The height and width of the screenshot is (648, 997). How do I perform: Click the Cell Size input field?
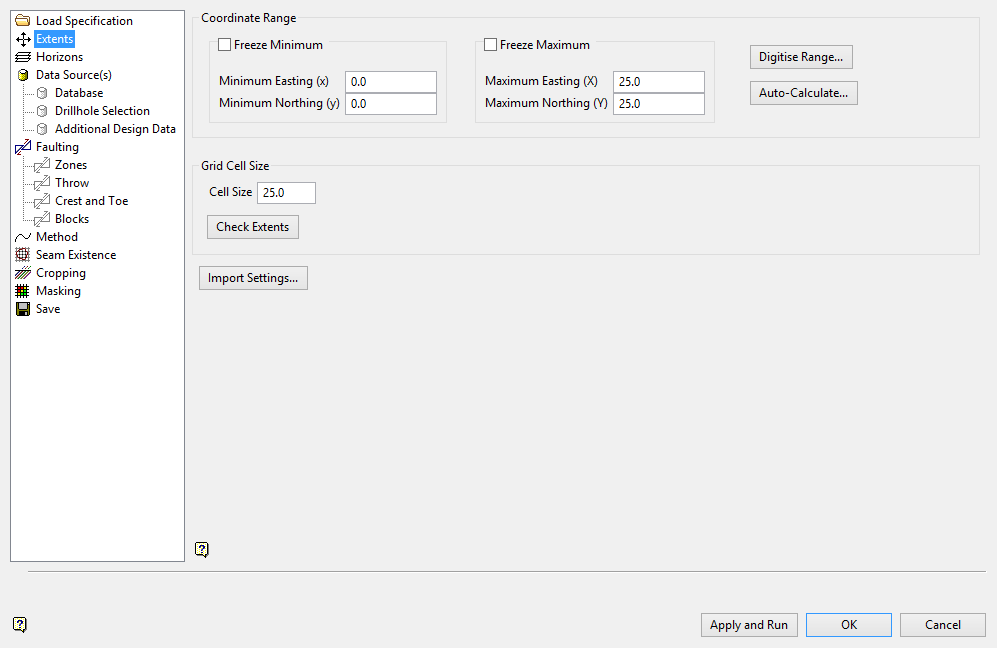click(x=286, y=193)
